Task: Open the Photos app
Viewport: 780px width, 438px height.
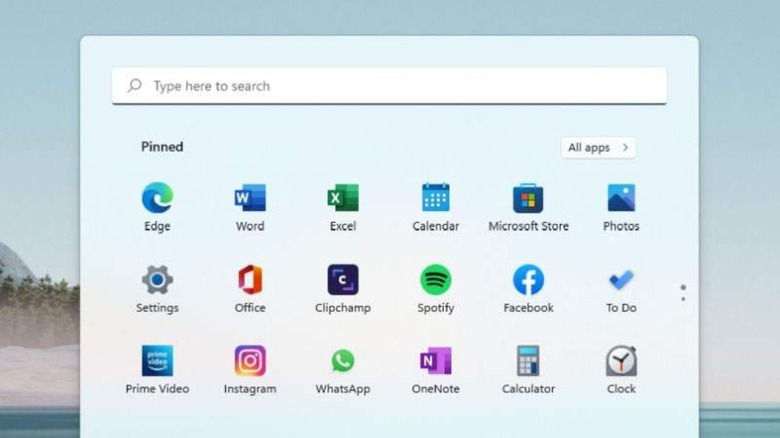Action: tap(621, 198)
